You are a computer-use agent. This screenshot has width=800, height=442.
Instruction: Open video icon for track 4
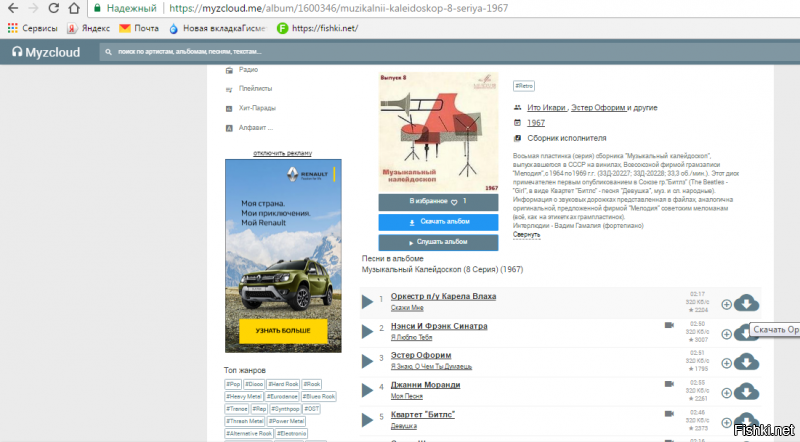tap(669, 384)
